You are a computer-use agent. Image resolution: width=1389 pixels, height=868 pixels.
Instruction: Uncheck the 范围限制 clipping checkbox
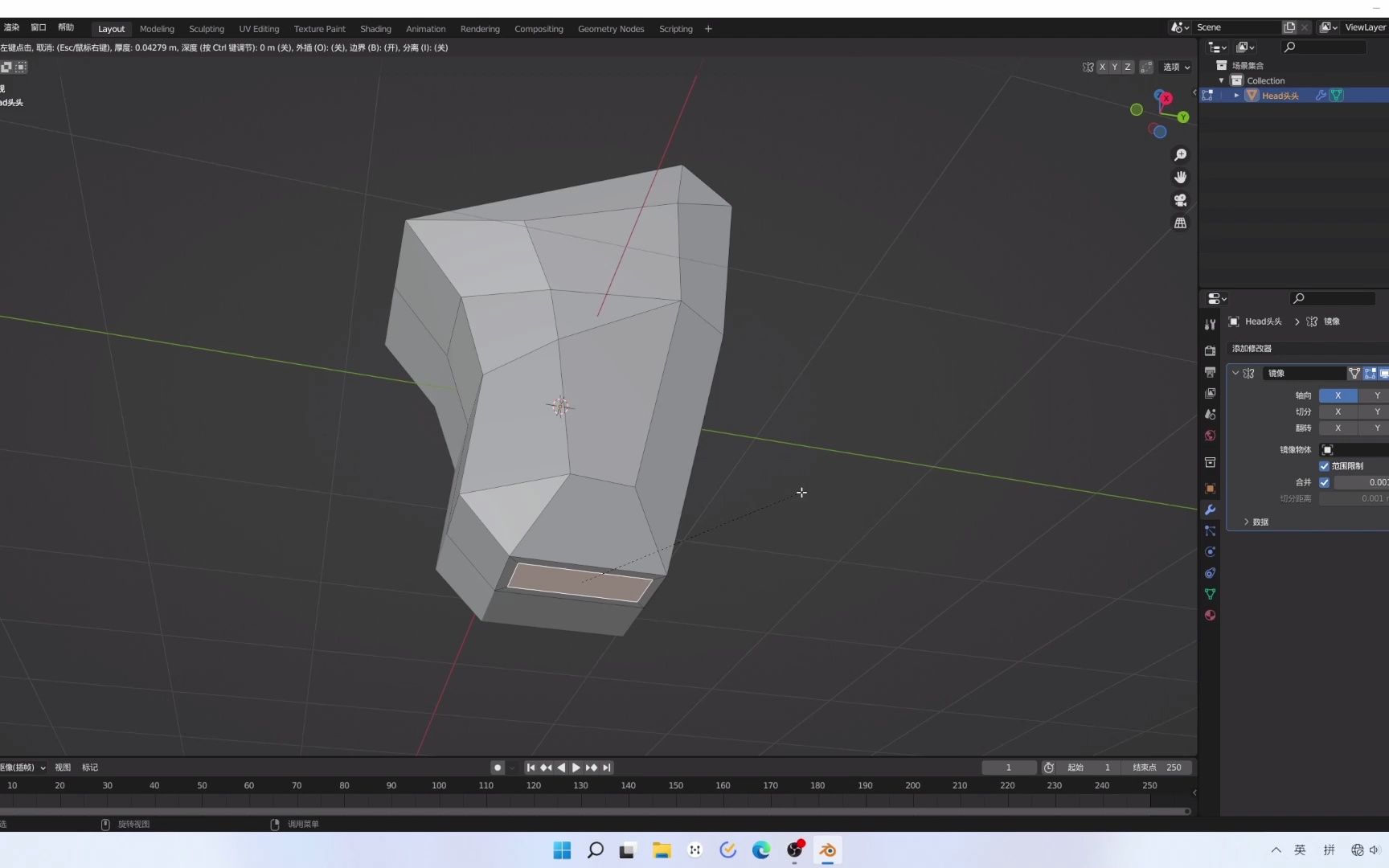(x=1324, y=466)
